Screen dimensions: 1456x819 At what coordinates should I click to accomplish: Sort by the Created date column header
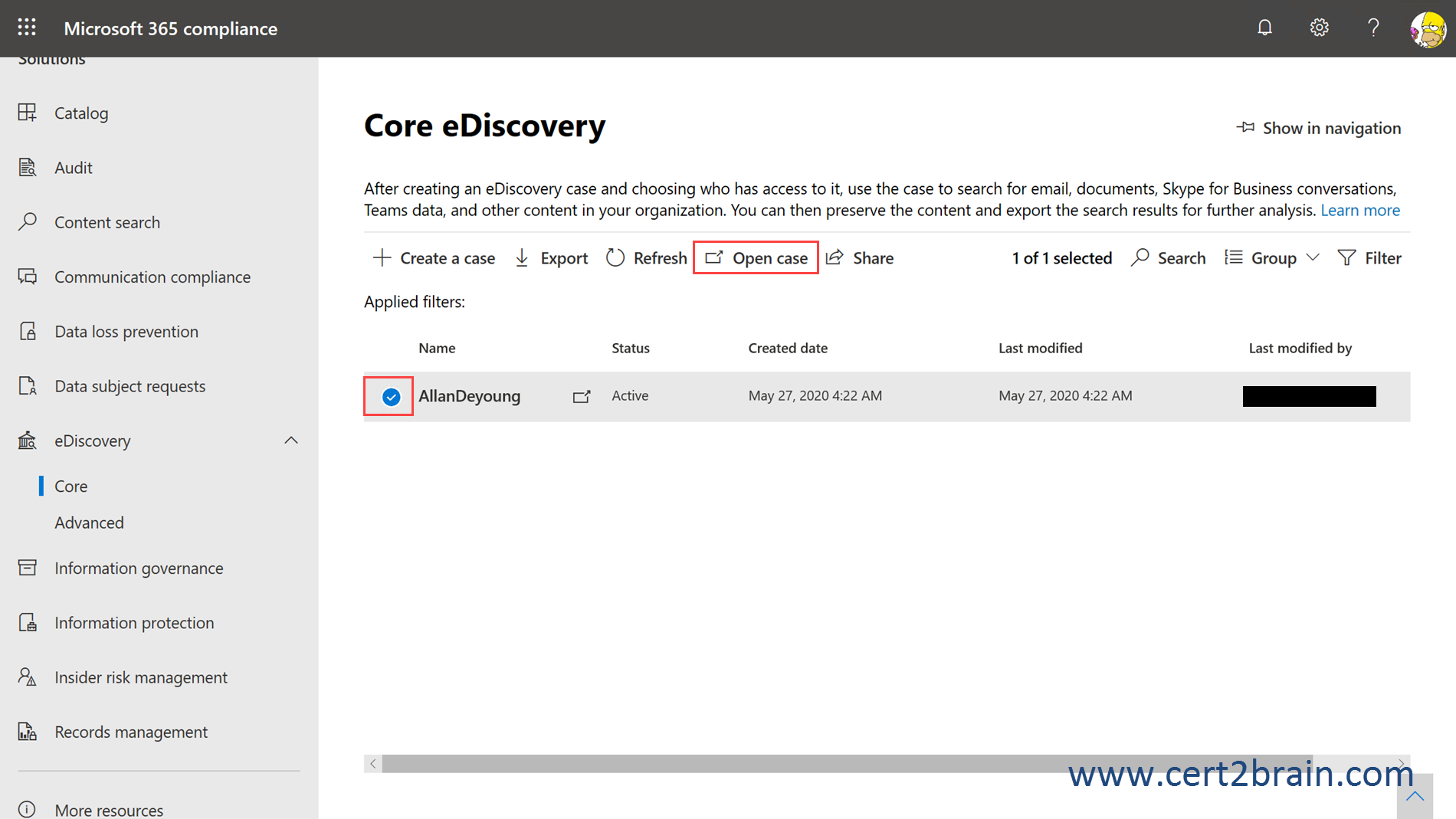[x=788, y=348]
